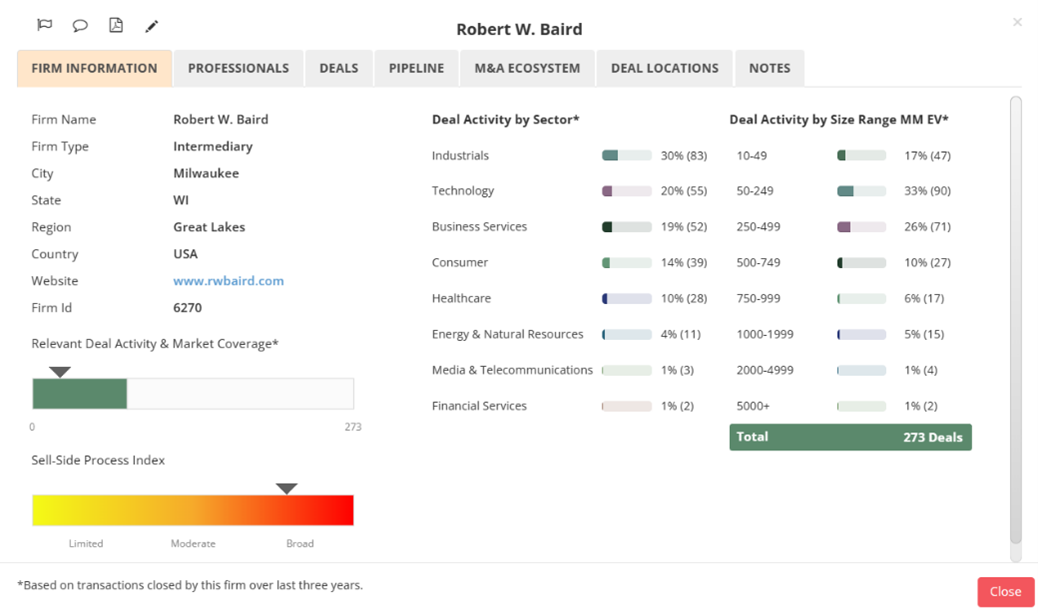
Task: Open the www.rwbaird.com website link
Action: point(228,281)
